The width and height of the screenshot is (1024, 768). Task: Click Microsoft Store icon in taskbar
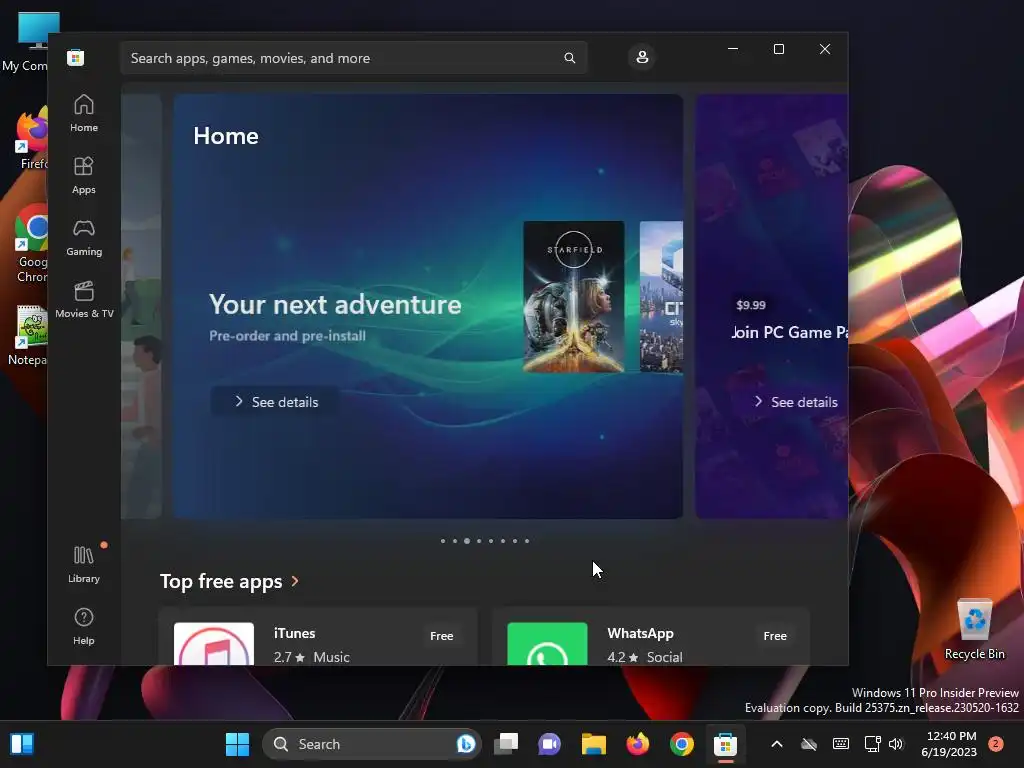[x=726, y=744]
